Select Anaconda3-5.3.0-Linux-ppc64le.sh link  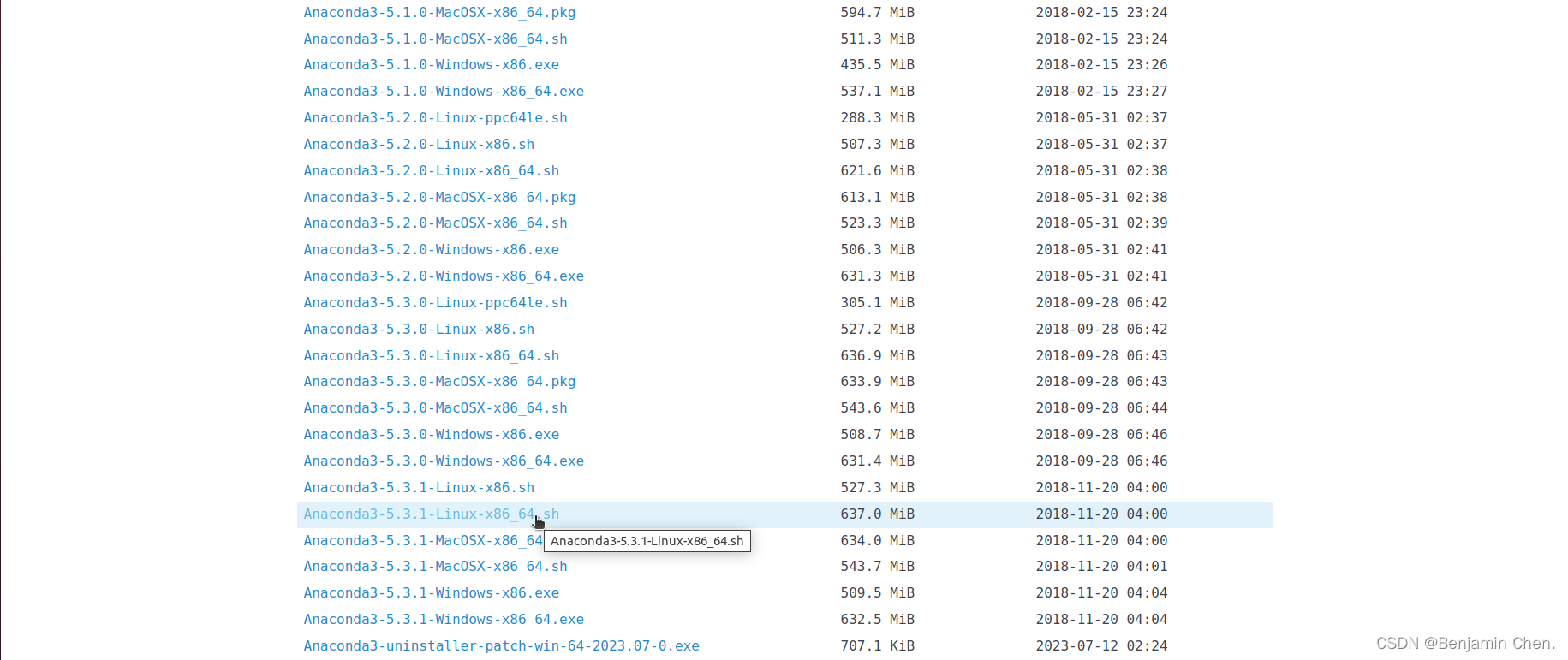click(435, 303)
